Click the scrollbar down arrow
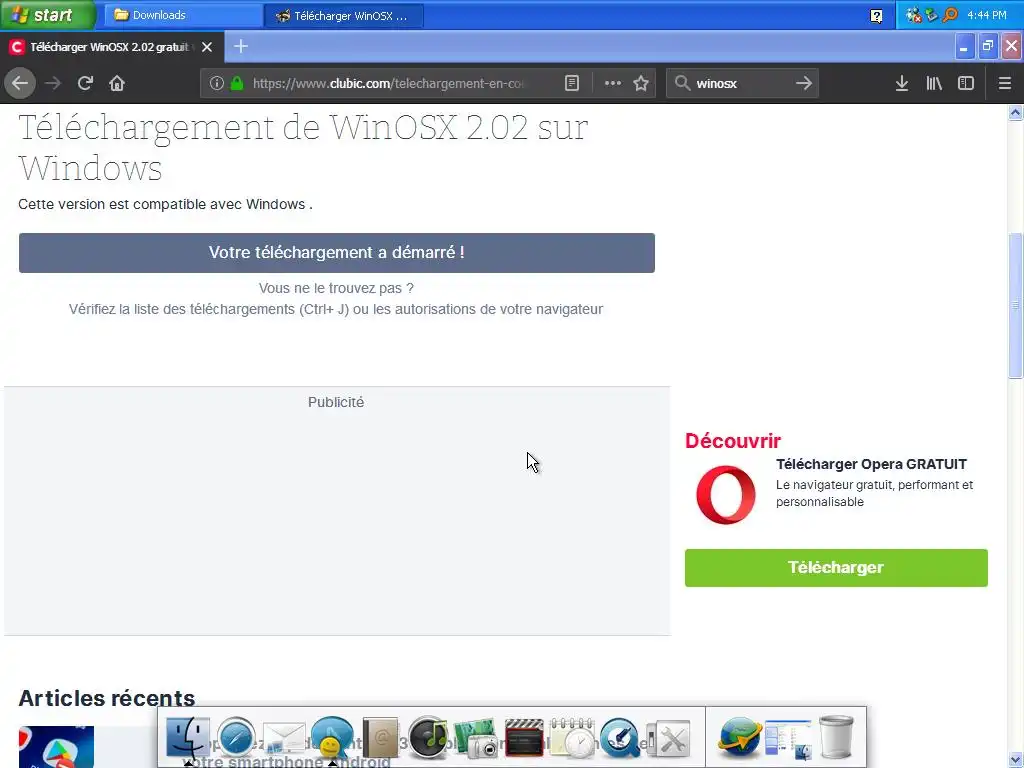 click(x=1016, y=760)
